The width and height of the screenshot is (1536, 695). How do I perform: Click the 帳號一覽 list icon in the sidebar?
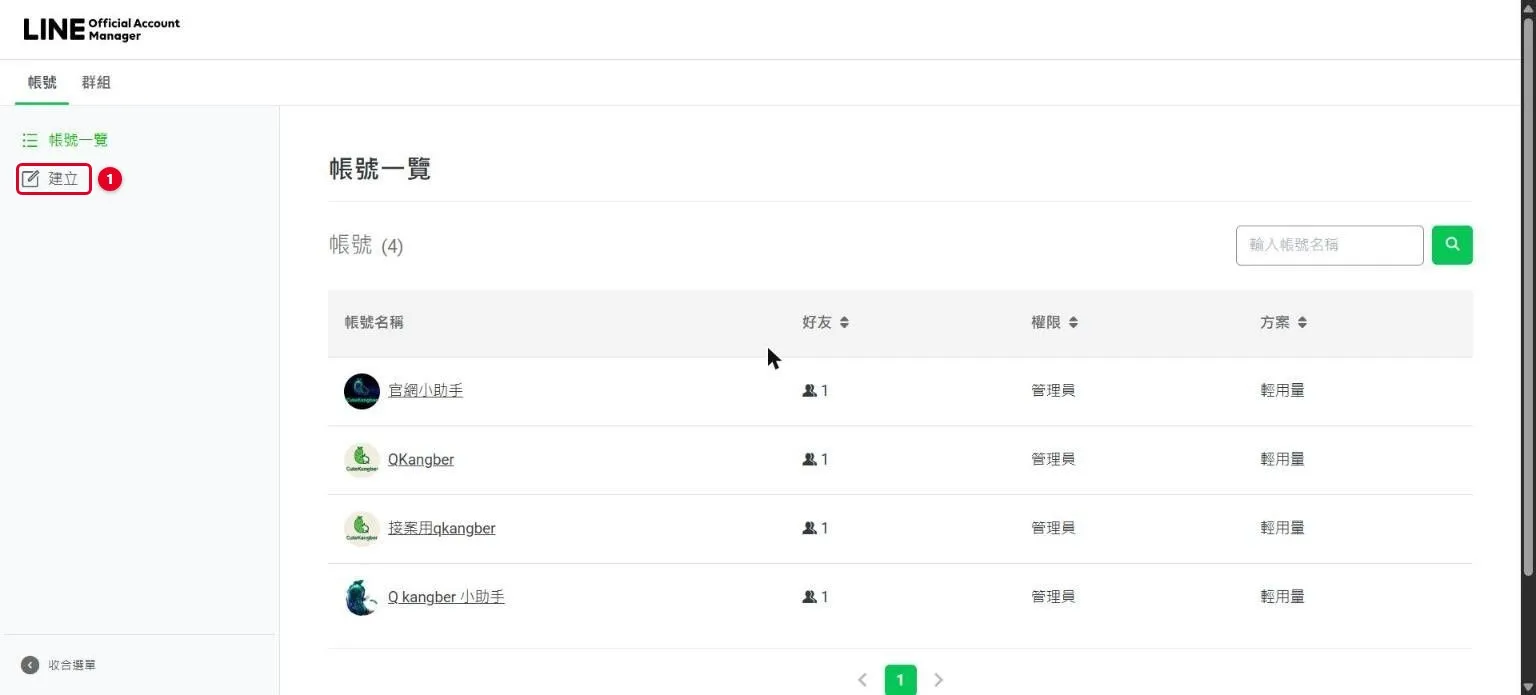30,140
